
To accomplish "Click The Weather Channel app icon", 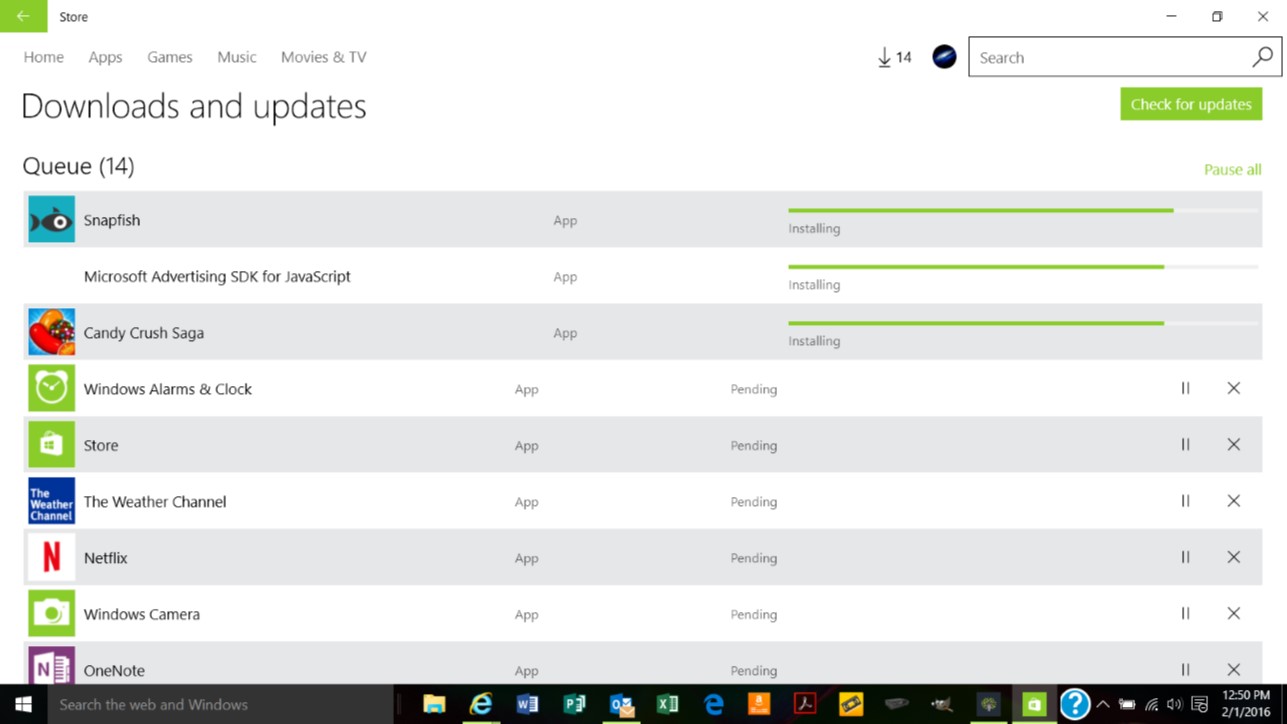I will (51, 501).
